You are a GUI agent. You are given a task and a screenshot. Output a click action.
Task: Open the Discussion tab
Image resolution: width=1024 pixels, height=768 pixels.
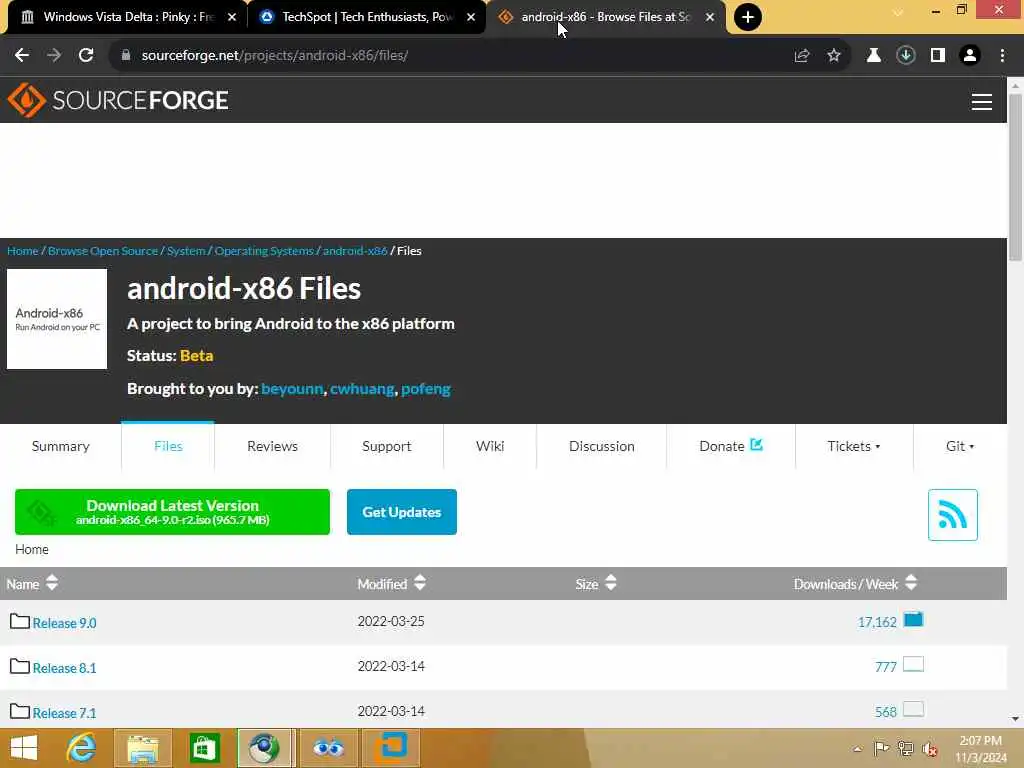tap(601, 446)
